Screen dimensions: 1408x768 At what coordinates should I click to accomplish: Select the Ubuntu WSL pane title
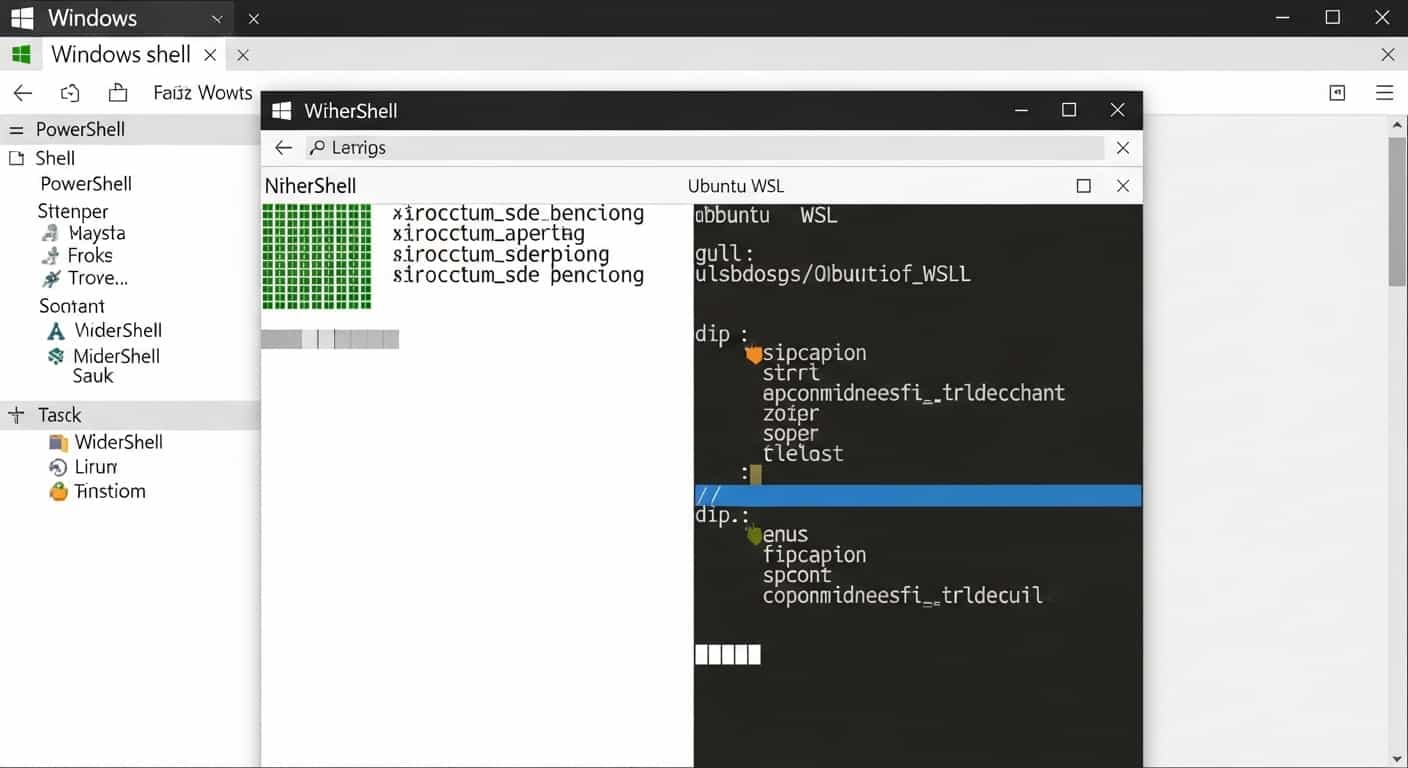pos(735,186)
